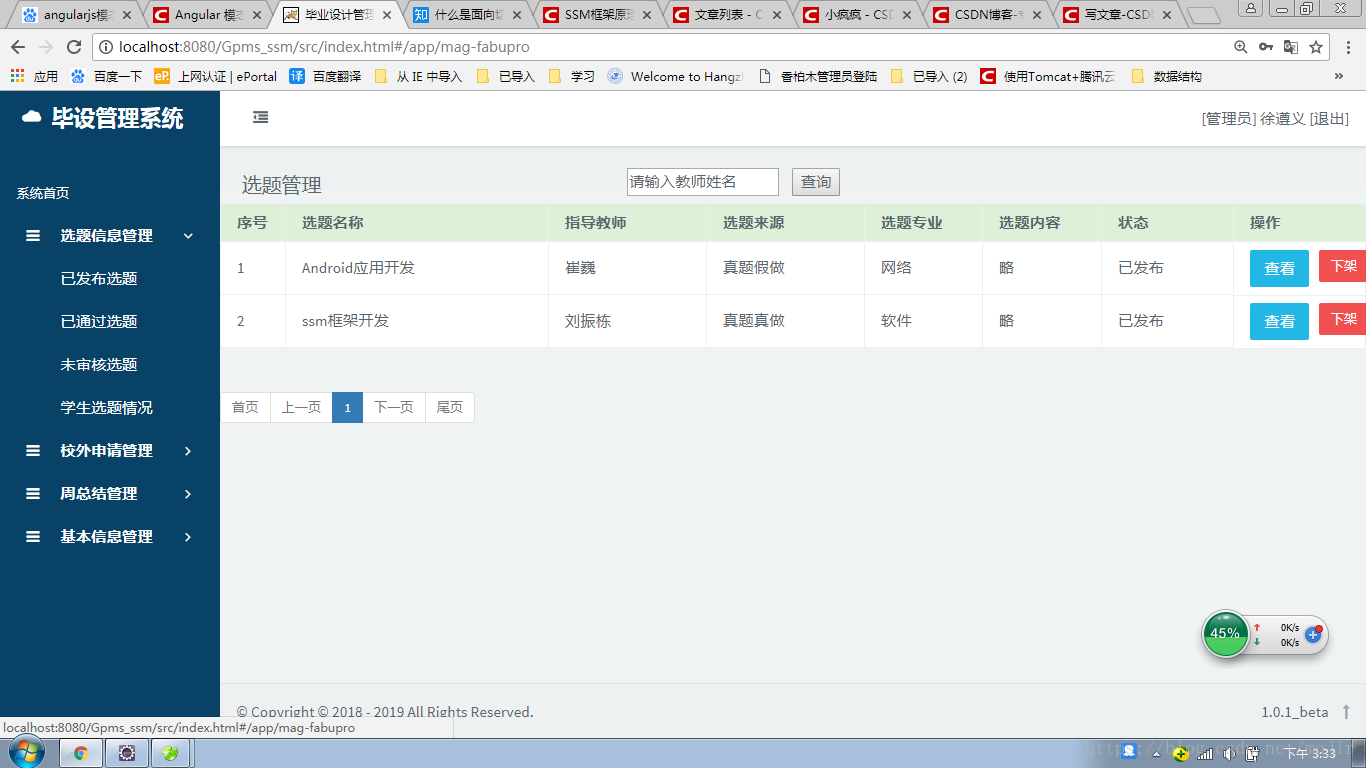Open the bookmarks overflow » chevron
Image resolution: width=1366 pixels, height=768 pixels.
pyautogui.click(x=1339, y=76)
